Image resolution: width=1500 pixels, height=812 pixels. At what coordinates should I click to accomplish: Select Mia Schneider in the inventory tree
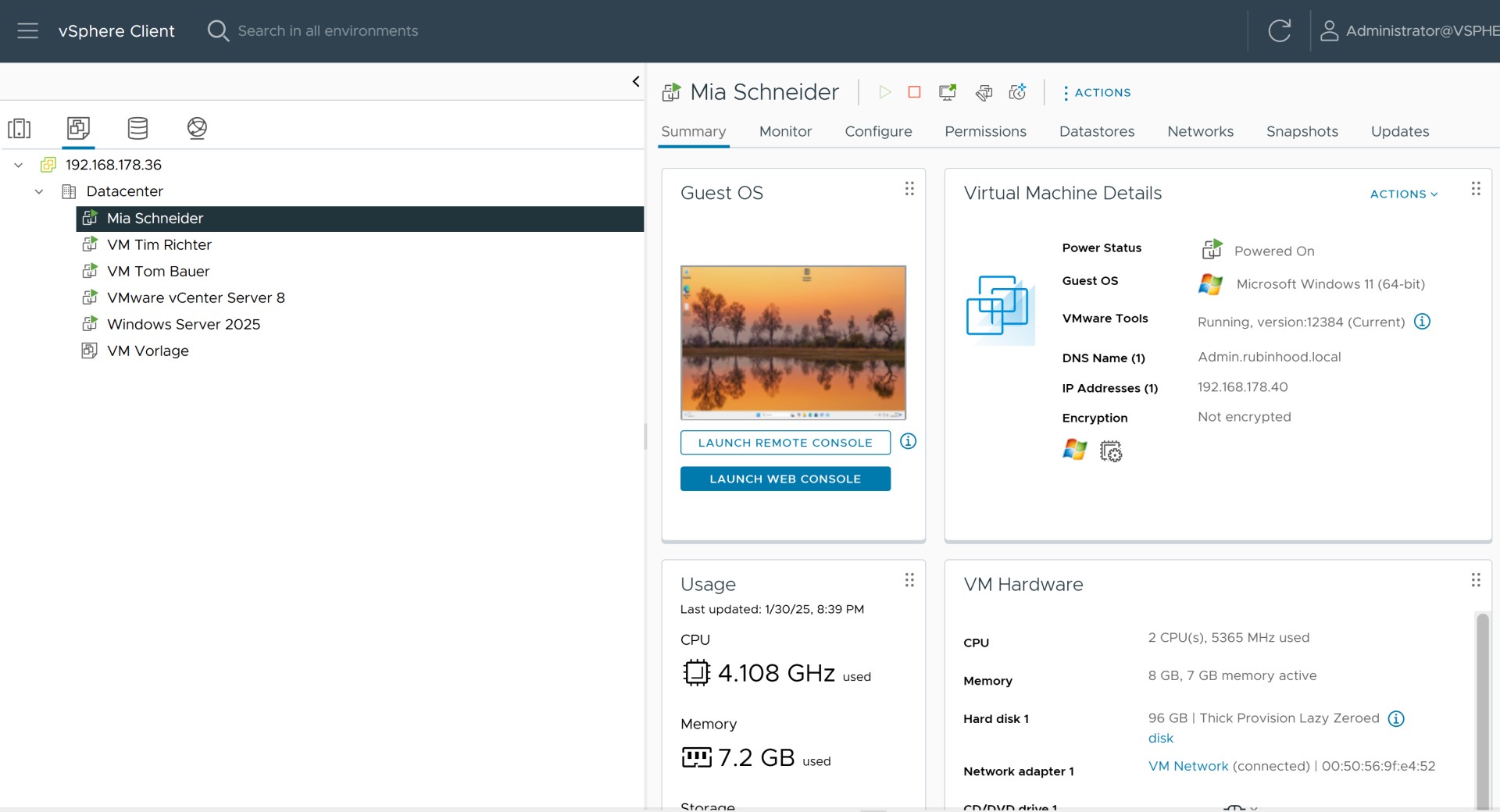click(x=360, y=219)
